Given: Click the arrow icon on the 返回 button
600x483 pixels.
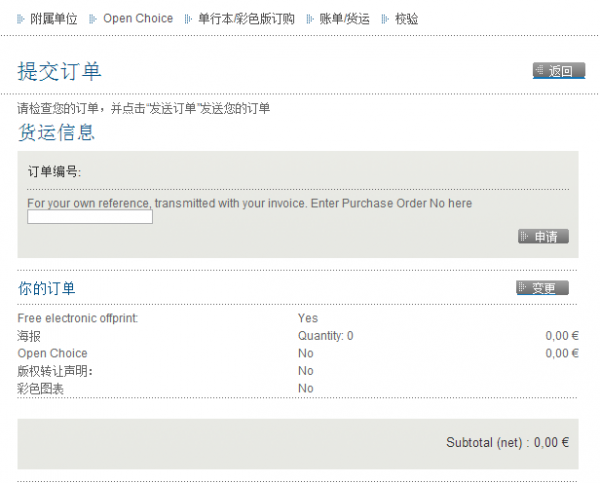Looking at the screenshot, I should click(541, 71).
